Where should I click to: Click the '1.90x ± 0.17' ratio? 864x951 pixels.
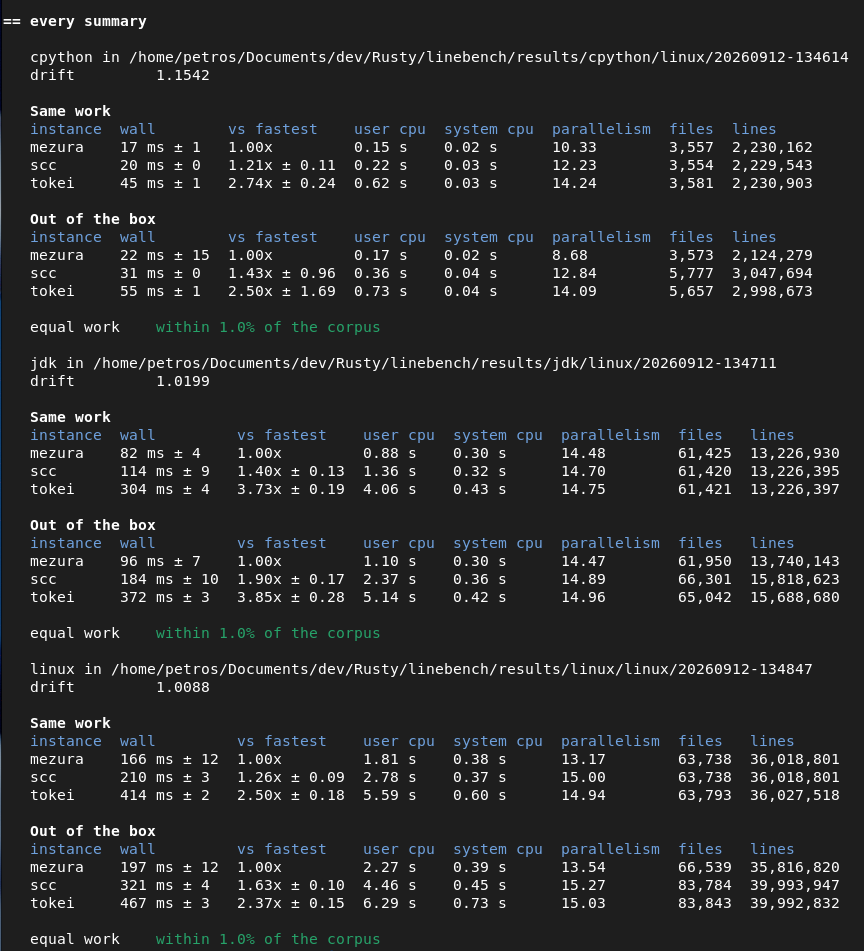(290, 579)
